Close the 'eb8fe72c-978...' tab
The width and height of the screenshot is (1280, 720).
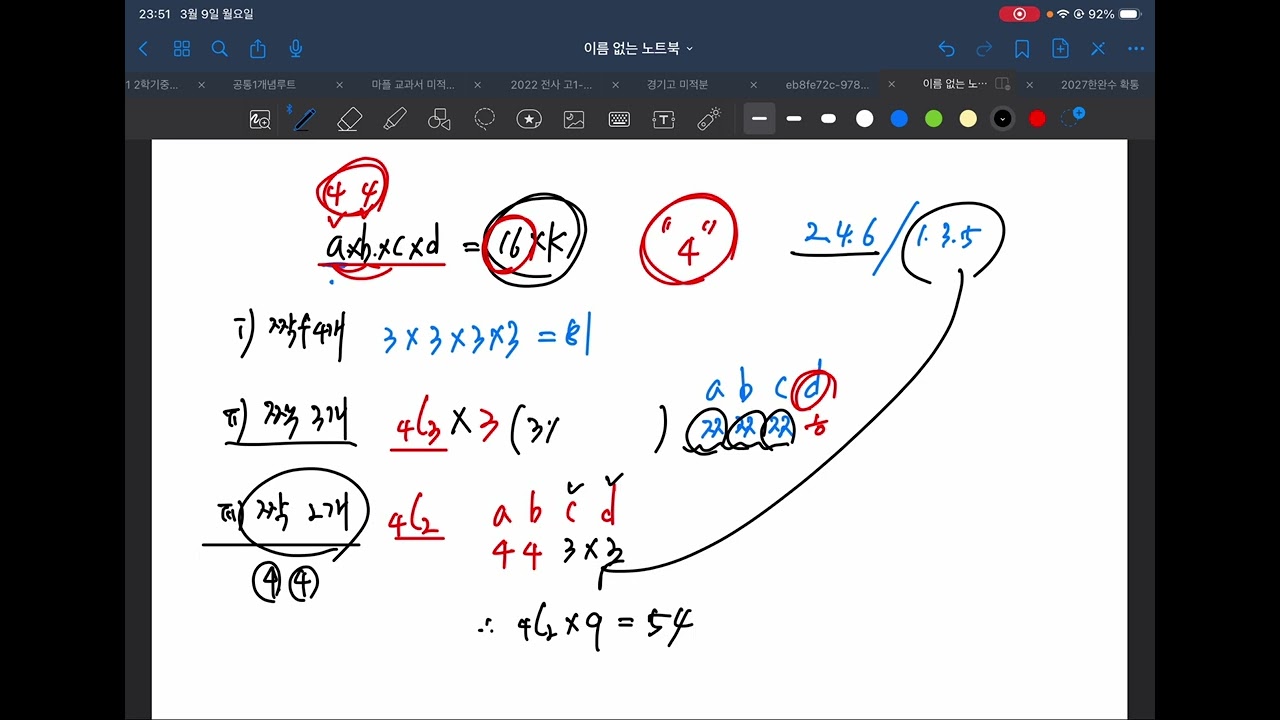[891, 85]
